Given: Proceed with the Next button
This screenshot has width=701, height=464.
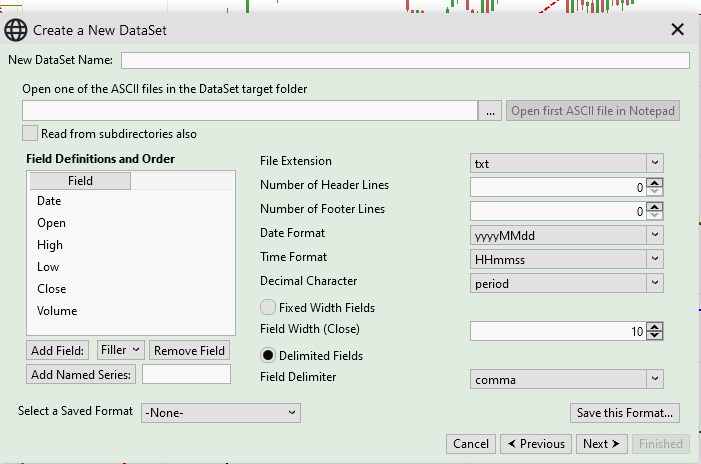Looking at the screenshot, I should tap(602, 444).
